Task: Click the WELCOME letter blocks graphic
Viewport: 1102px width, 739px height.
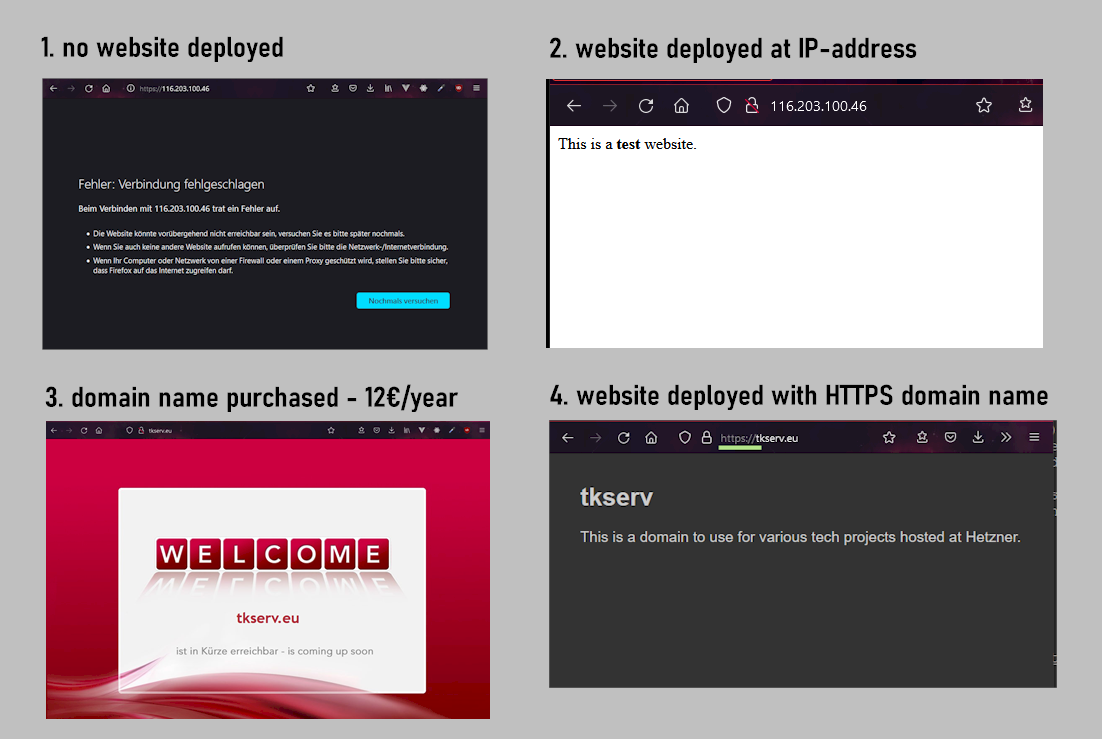Action: click(272, 554)
